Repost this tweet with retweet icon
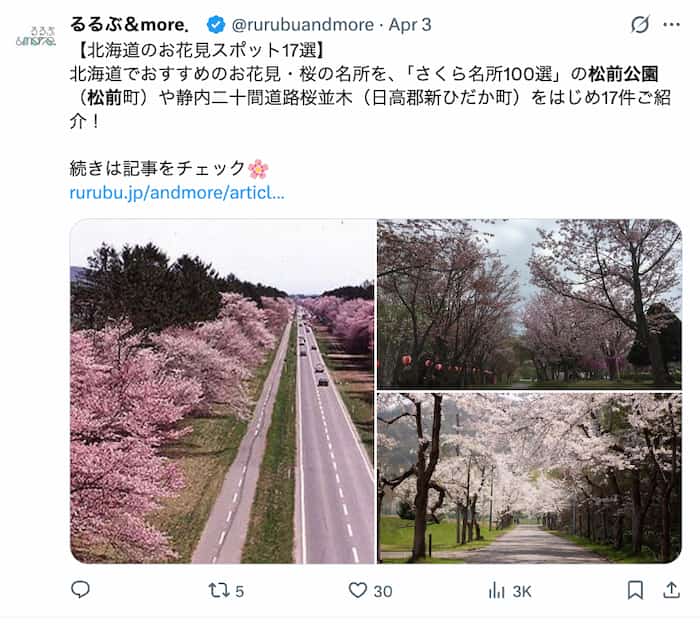 point(219,590)
